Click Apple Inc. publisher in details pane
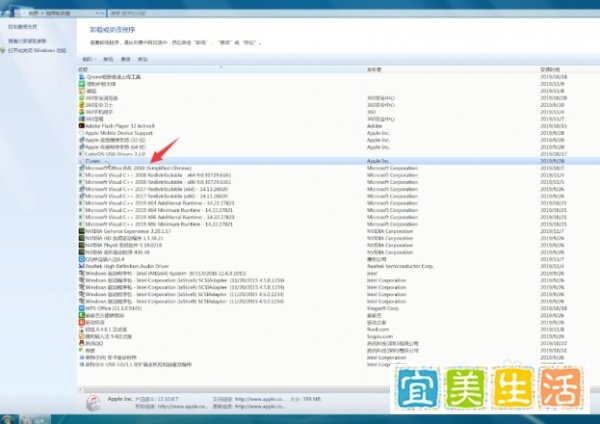The height and width of the screenshot is (424, 600). tap(120, 399)
